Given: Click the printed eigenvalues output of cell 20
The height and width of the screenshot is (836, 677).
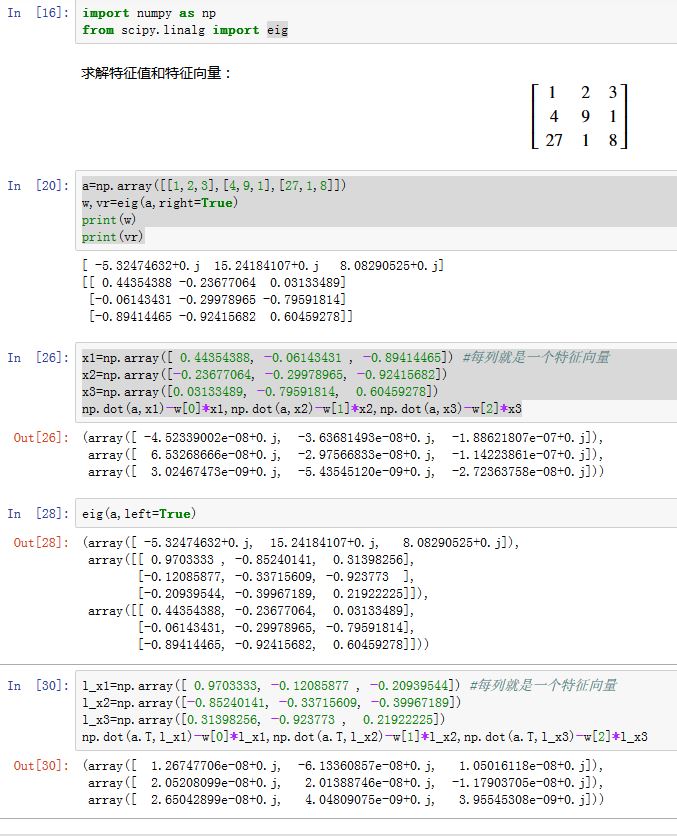Looking at the screenshot, I should (x=262, y=266).
